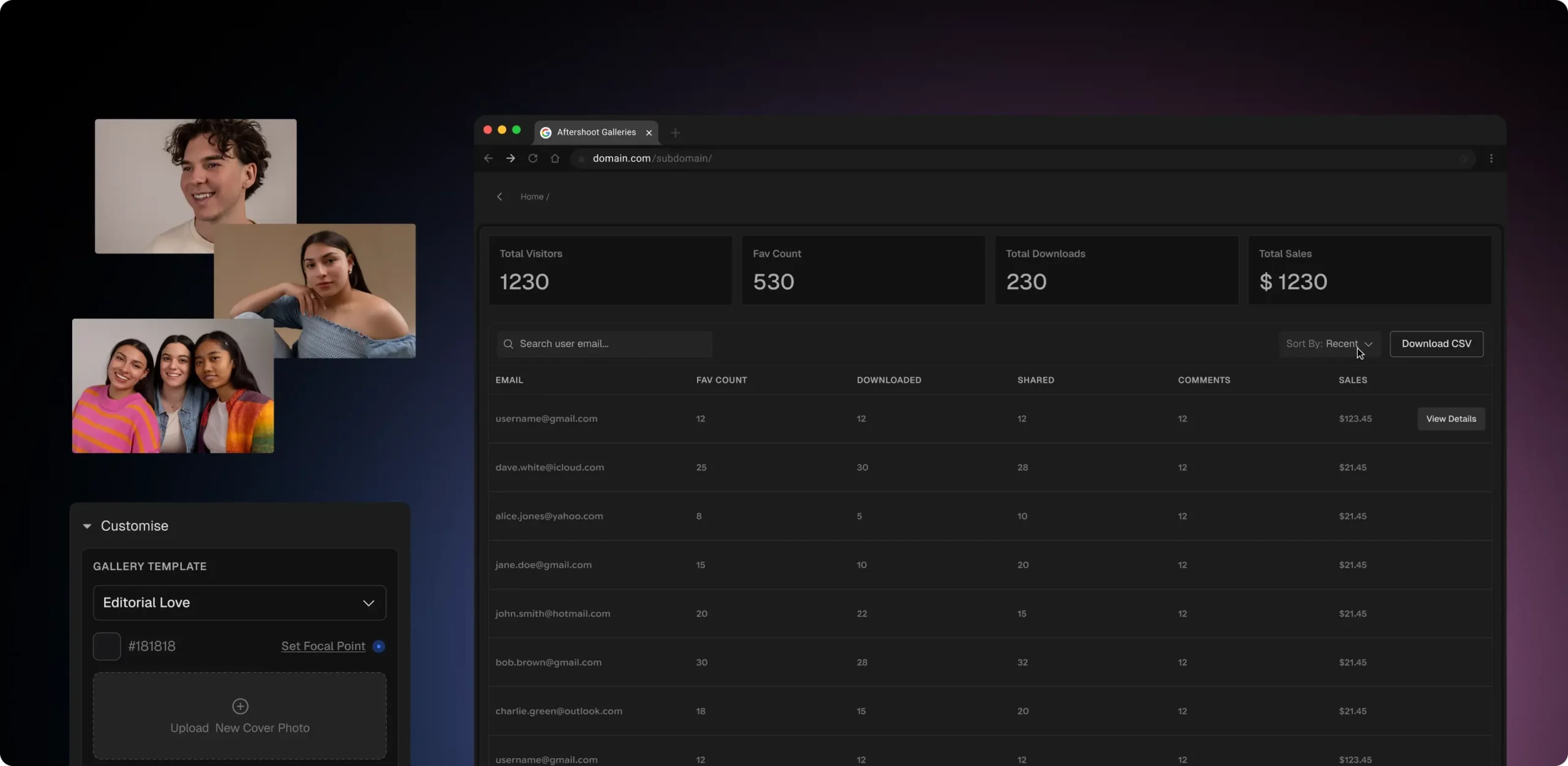Viewport: 1568px width, 766px height.
Task: Click the Search user email field
Action: click(x=605, y=344)
